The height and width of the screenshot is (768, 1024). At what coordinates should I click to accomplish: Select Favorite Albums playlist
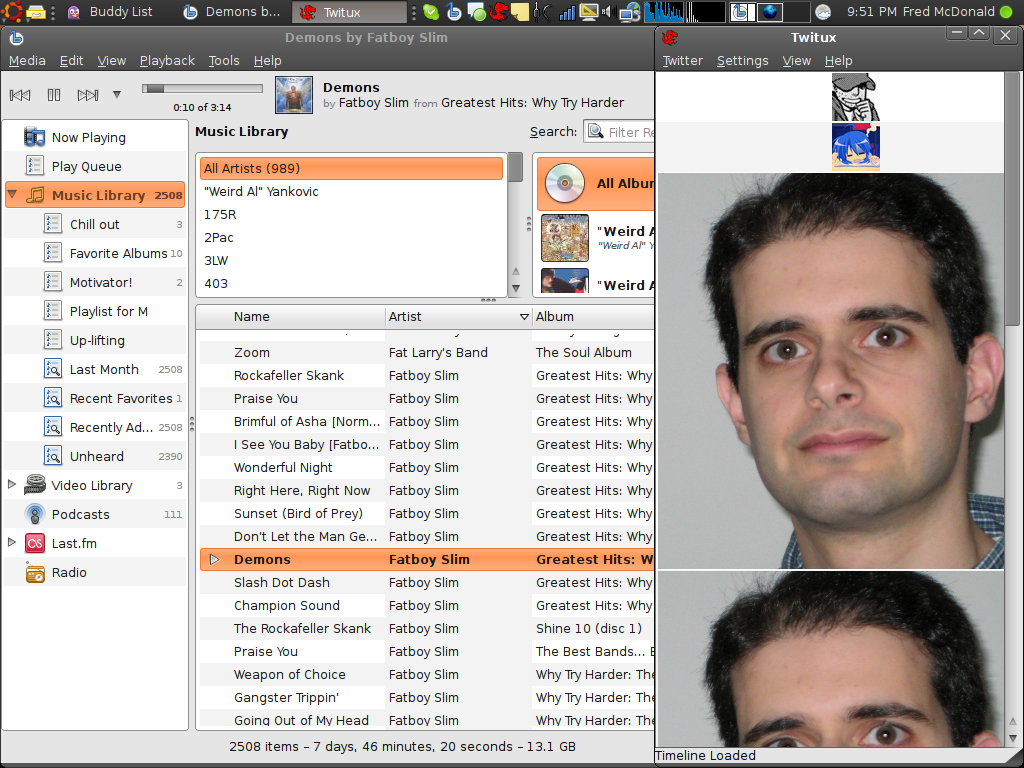coord(95,253)
